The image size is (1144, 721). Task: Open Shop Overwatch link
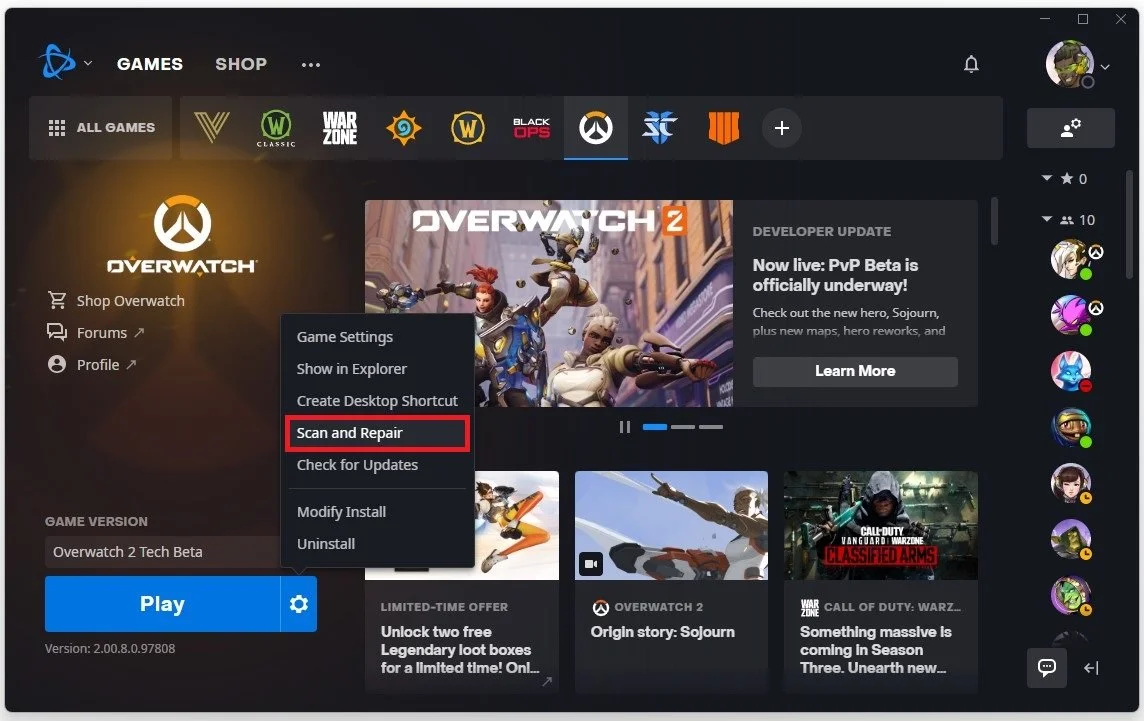pos(117,301)
